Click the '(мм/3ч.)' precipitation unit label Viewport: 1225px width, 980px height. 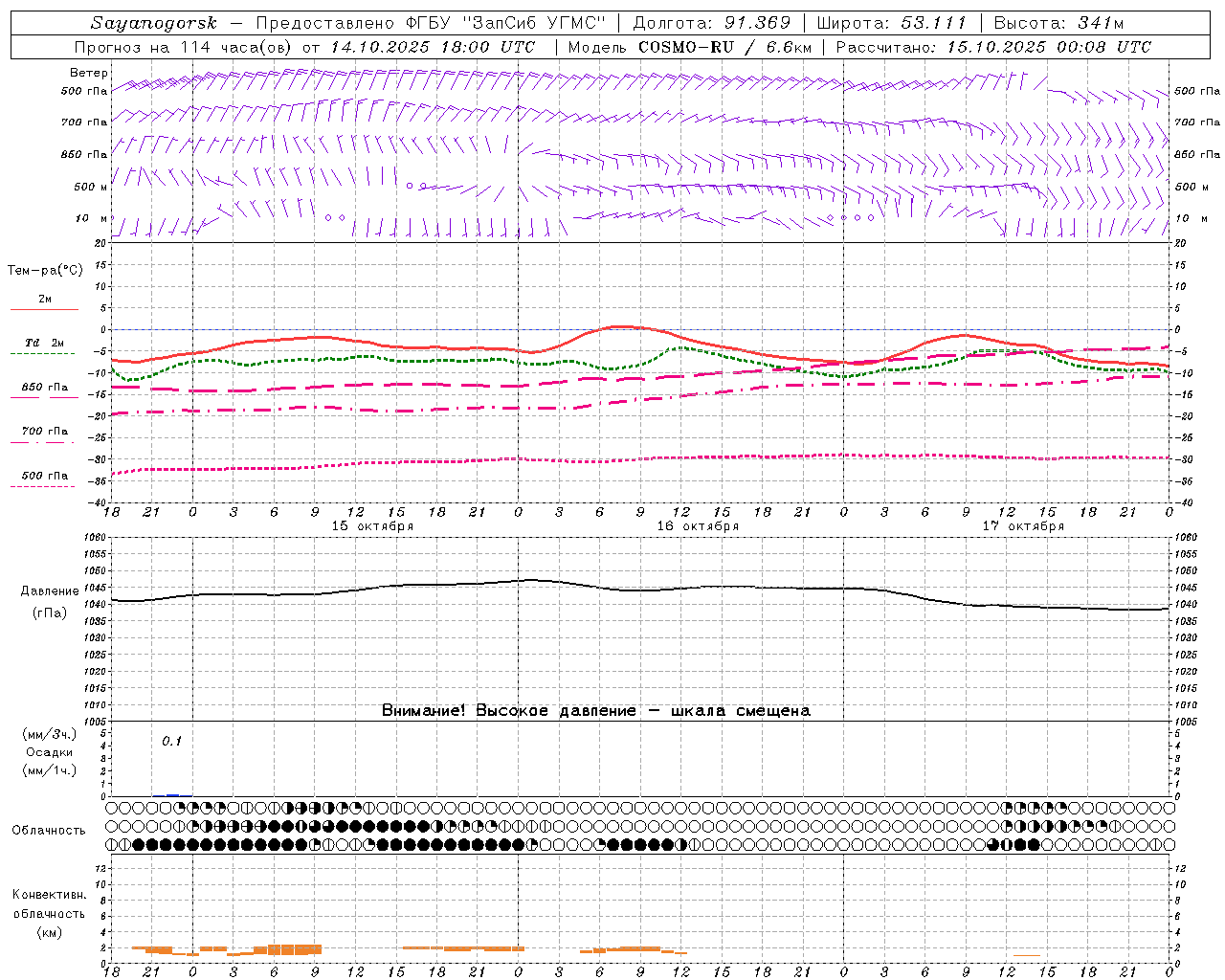(50, 735)
